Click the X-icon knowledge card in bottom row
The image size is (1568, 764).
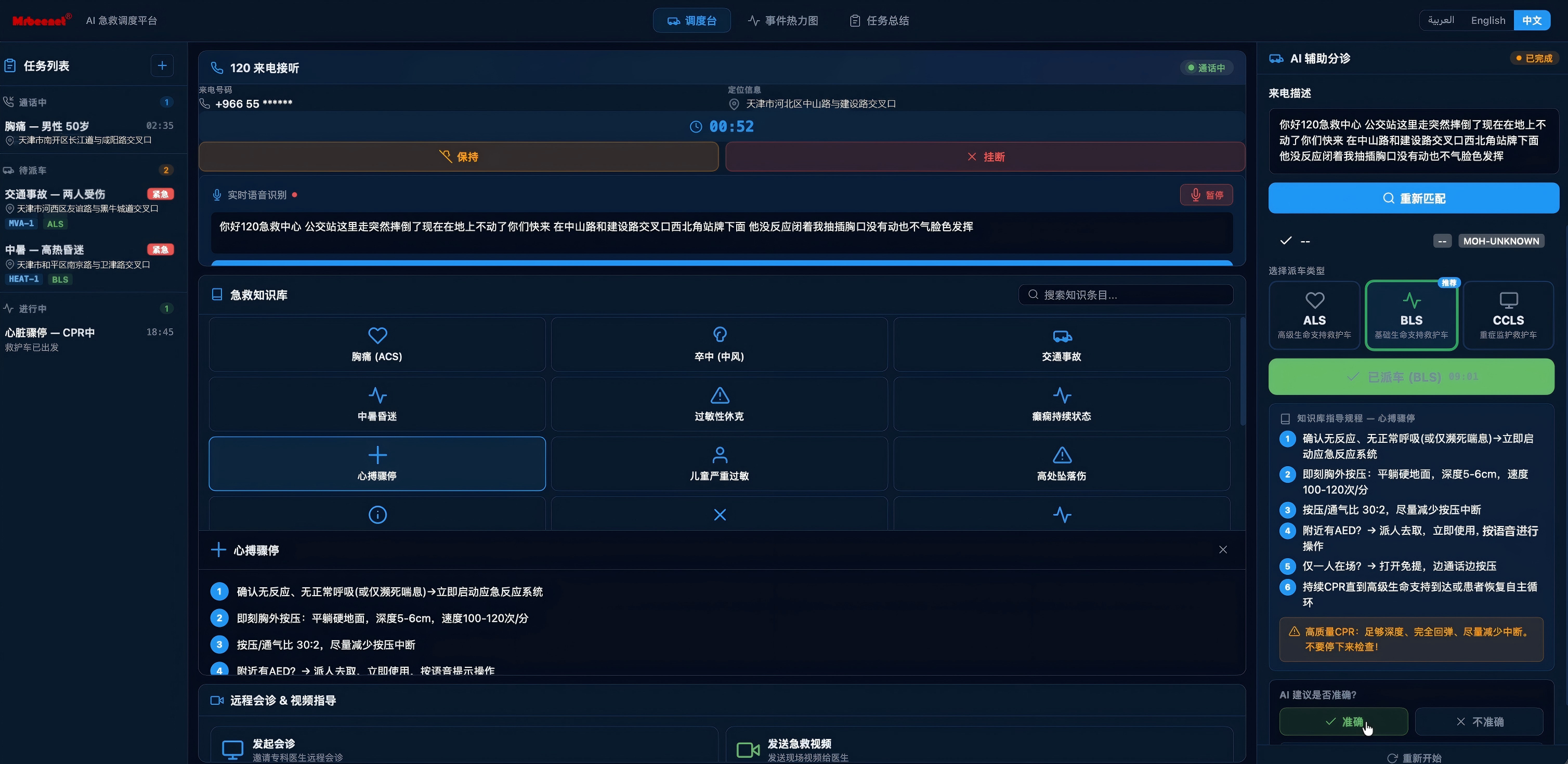tap(720, 514)
